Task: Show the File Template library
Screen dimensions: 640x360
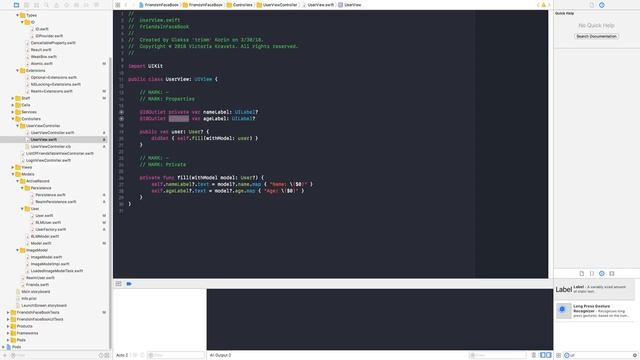Action: click(582, 273)
